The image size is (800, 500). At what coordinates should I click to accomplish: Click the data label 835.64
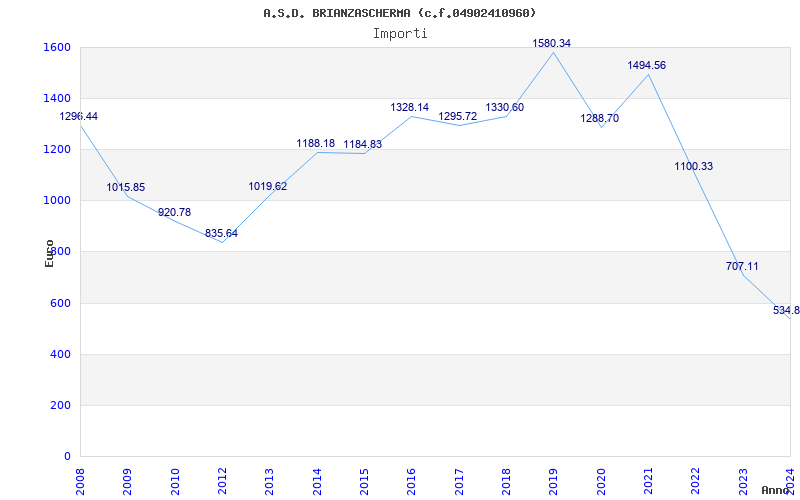click(221, 233)
